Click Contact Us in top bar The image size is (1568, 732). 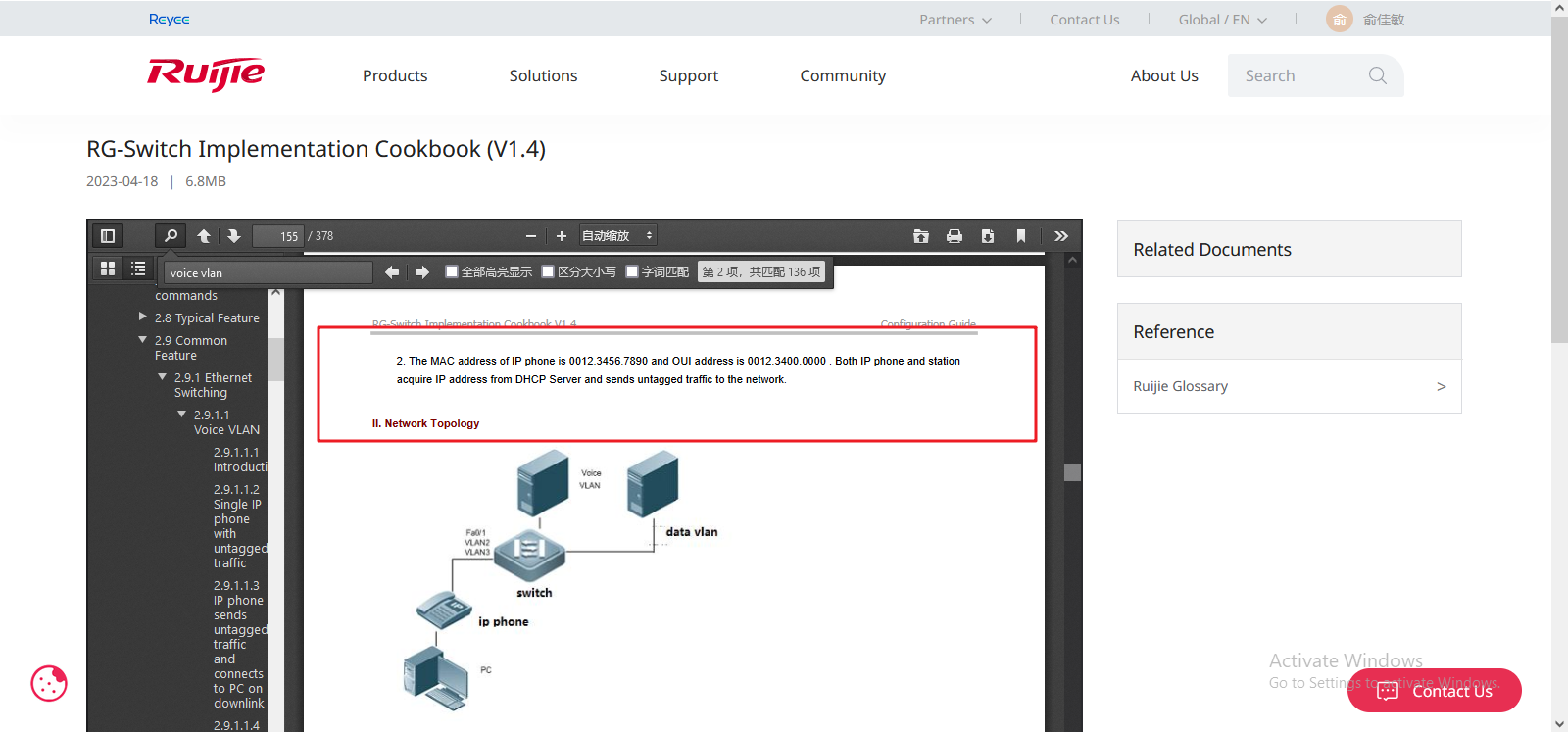[x=1085, y=20]
